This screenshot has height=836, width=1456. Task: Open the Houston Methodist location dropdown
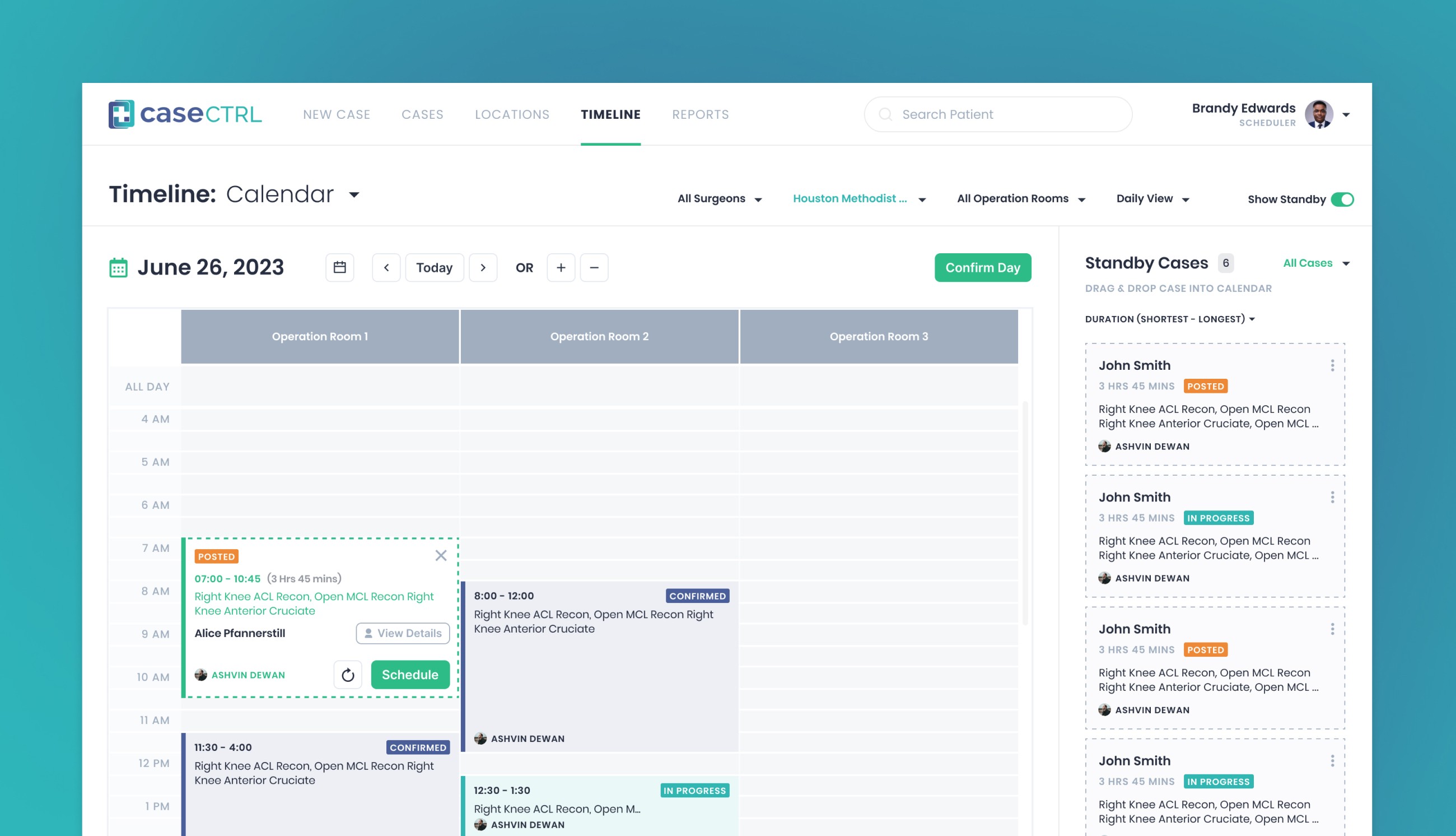[859, 199]
